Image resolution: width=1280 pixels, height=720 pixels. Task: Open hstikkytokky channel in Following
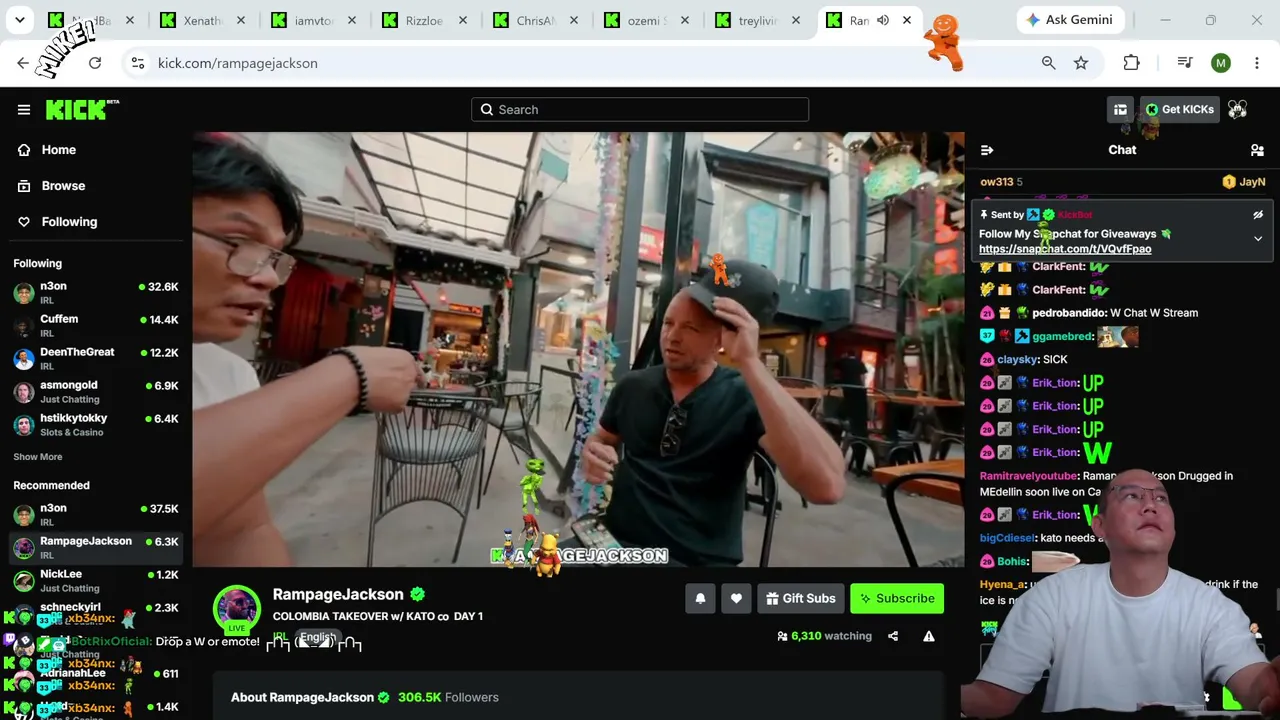[x=96, y=425]
